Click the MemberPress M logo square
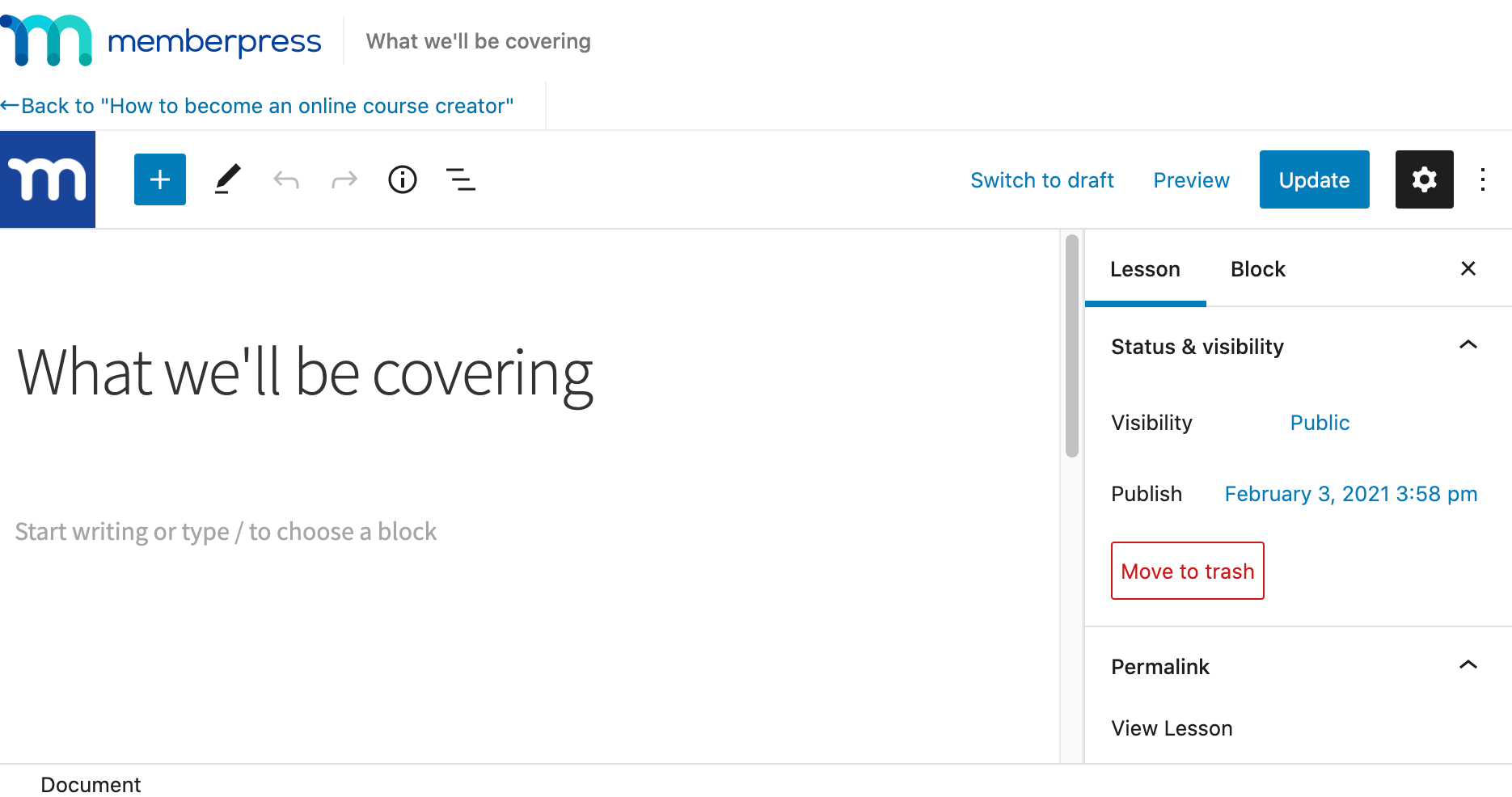 (x=48, y=179)
